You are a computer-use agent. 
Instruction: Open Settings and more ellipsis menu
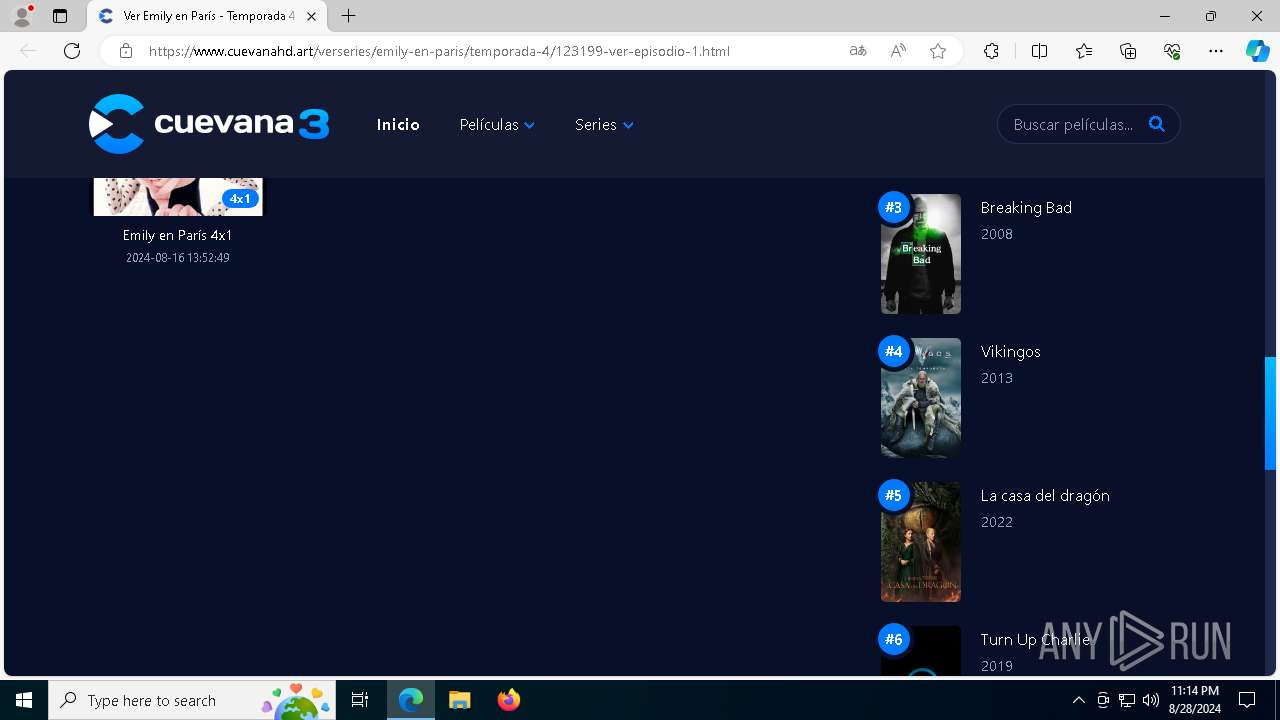[x=1216, y=51]
